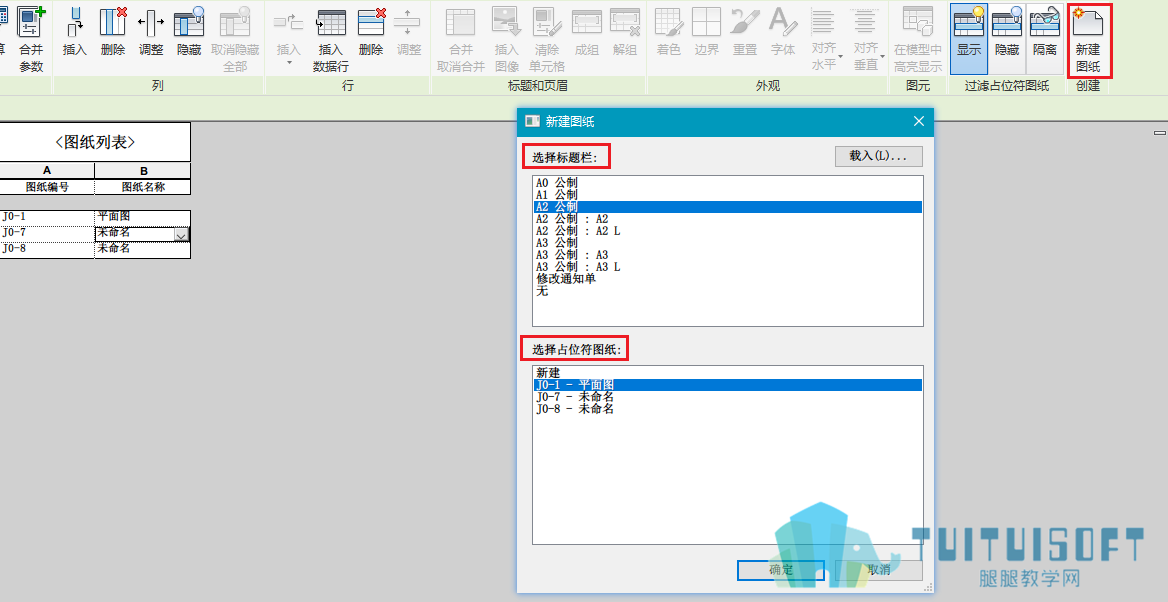The image size is (1168, 602).
Task: Select titleblock A2 公制 : A2 L
Action: [728, 230]
